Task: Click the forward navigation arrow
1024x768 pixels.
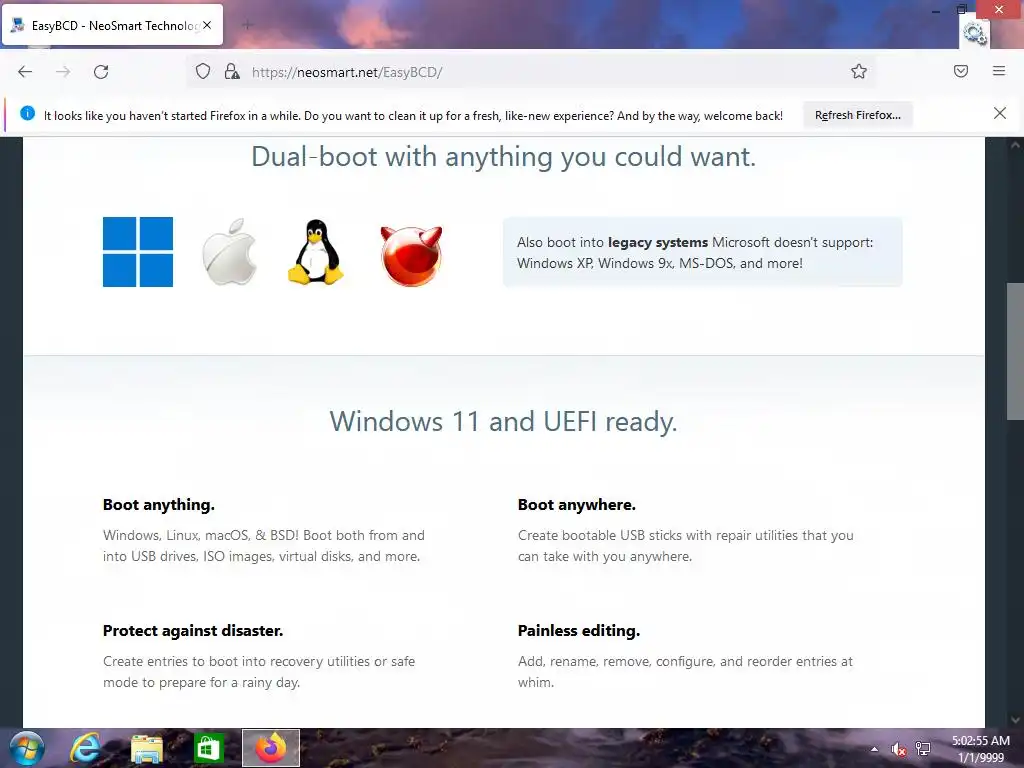Action: click(63, 72)
